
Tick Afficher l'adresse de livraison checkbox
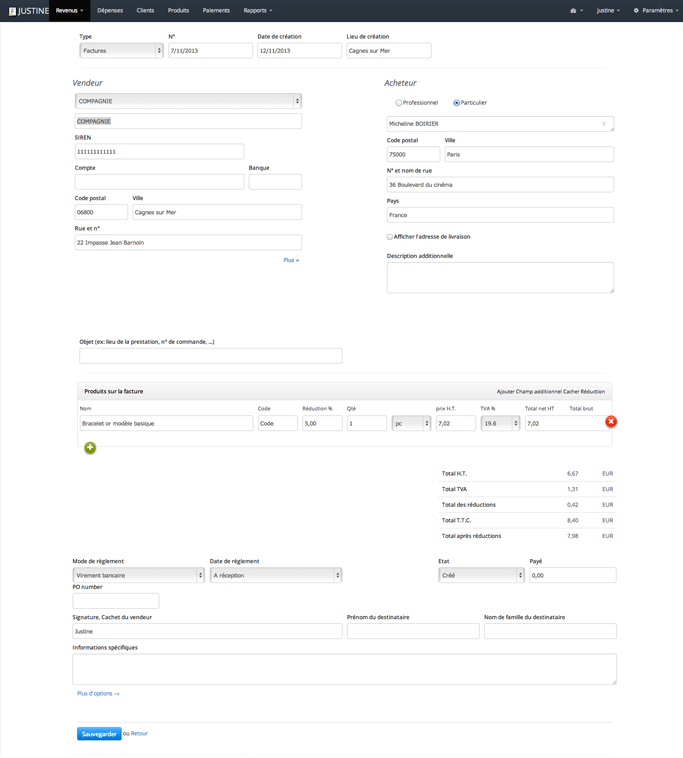[x=390, y=237]
